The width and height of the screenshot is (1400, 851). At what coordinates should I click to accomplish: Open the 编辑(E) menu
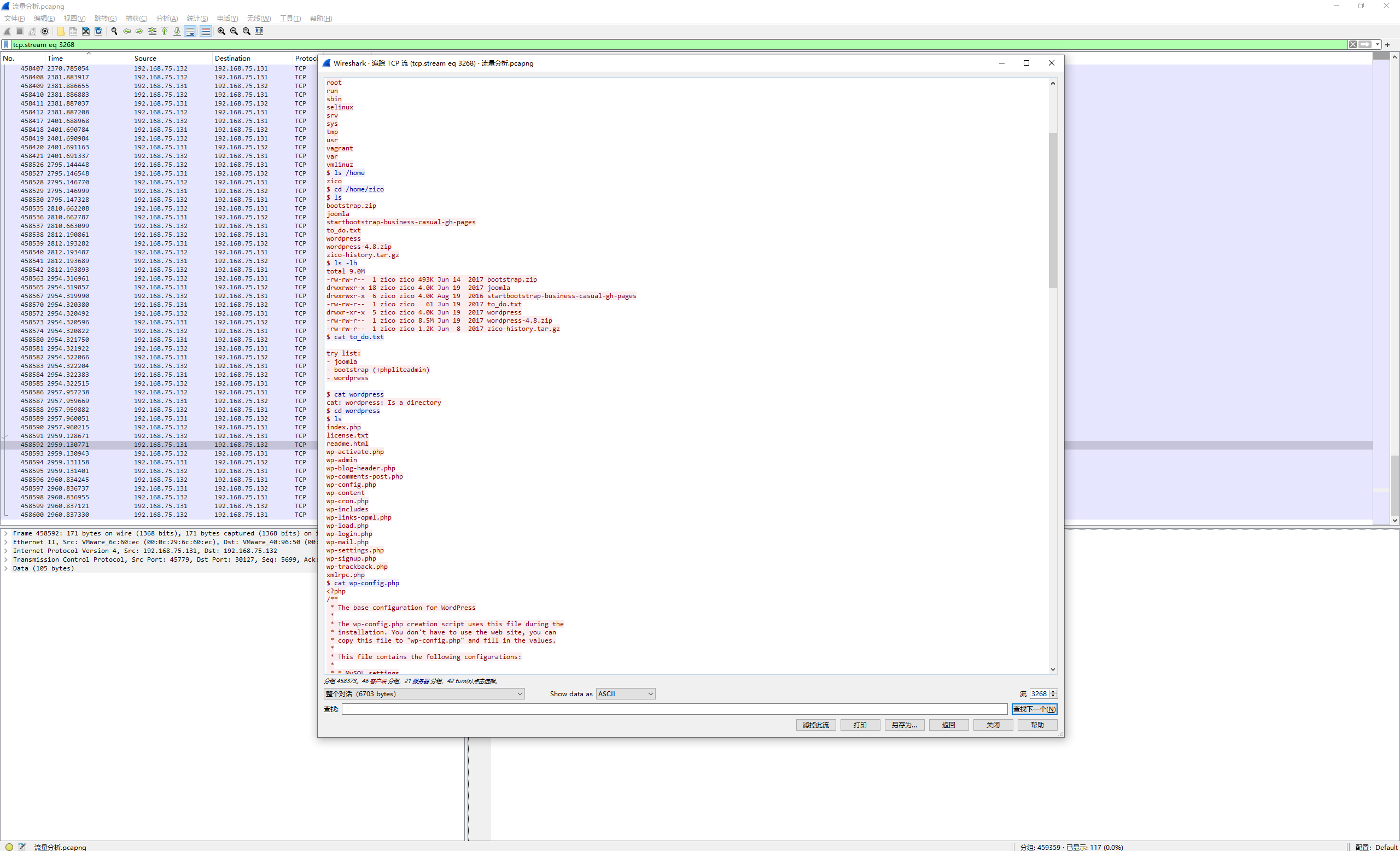pyautogui.click(x=44, y=18)
